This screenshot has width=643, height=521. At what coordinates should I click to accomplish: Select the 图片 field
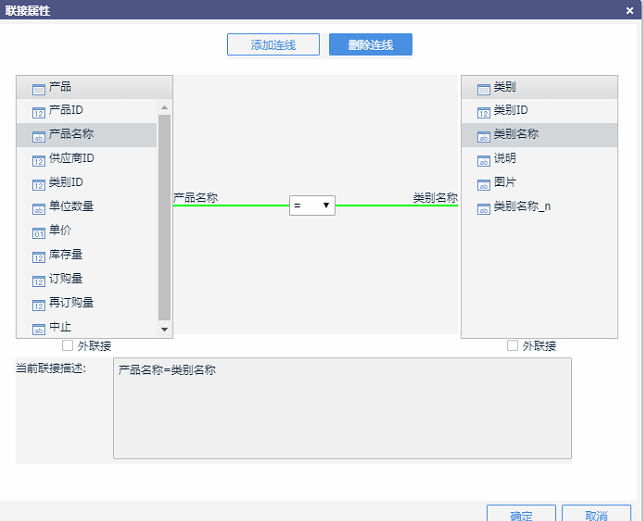(x=539, y=183)
